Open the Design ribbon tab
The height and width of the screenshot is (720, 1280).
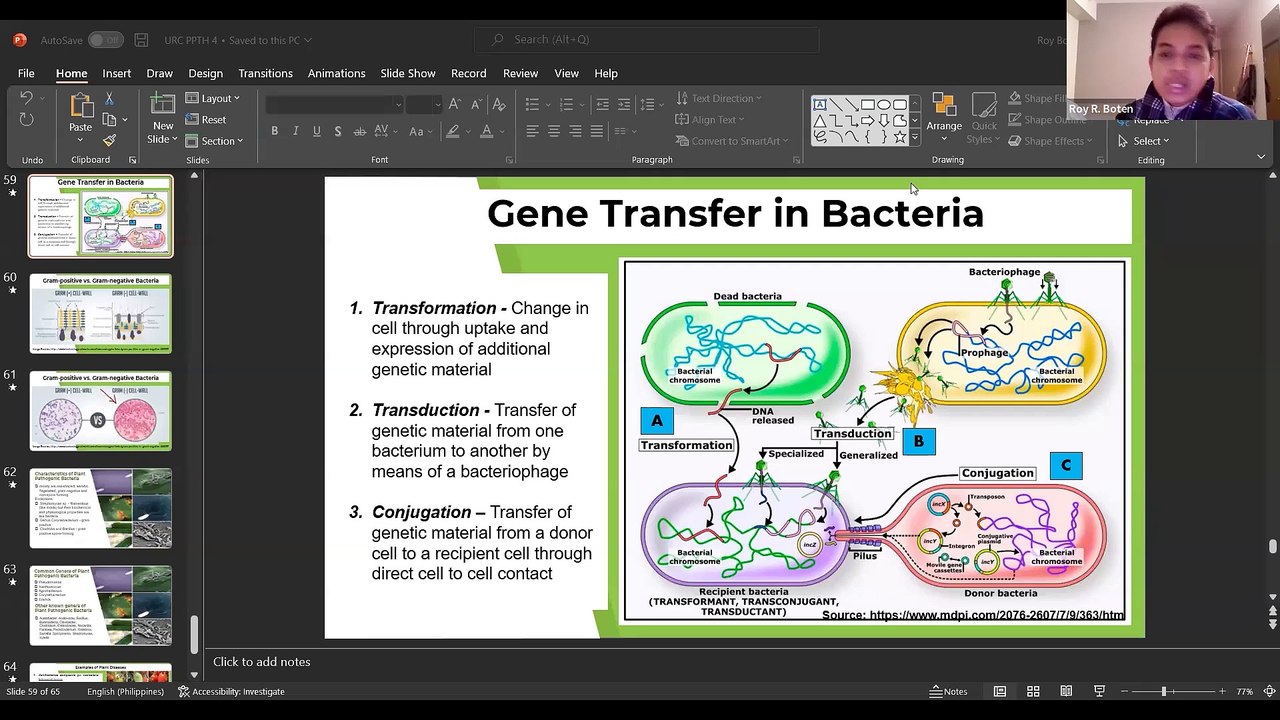[x=205, y=73]
